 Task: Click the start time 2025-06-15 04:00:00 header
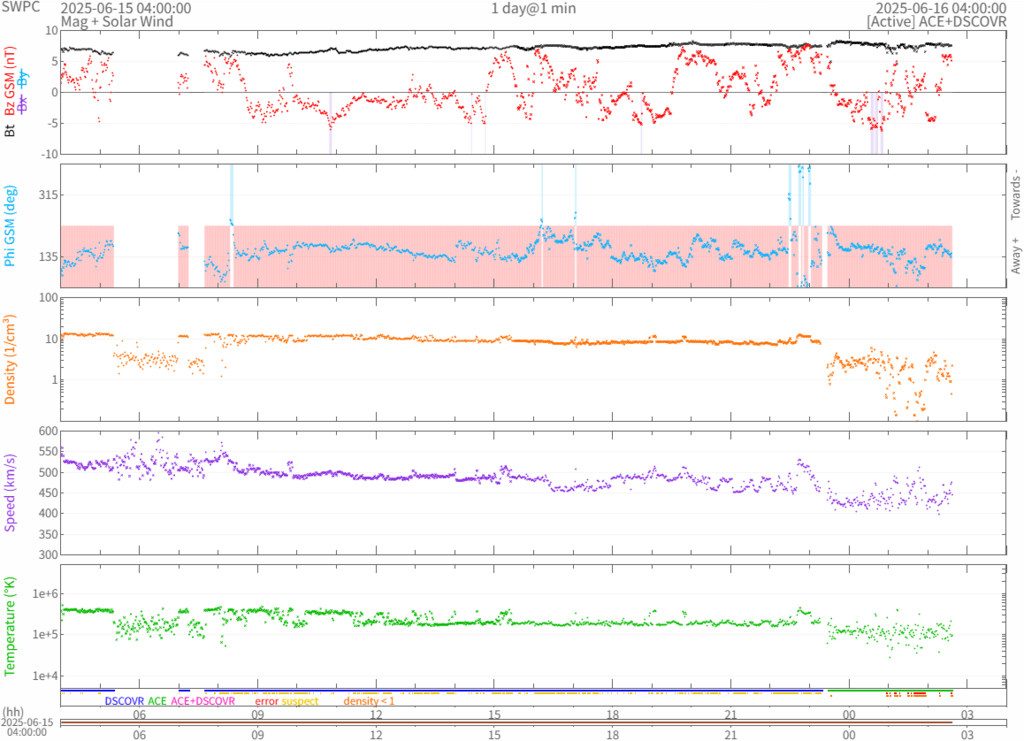(126, 8)
